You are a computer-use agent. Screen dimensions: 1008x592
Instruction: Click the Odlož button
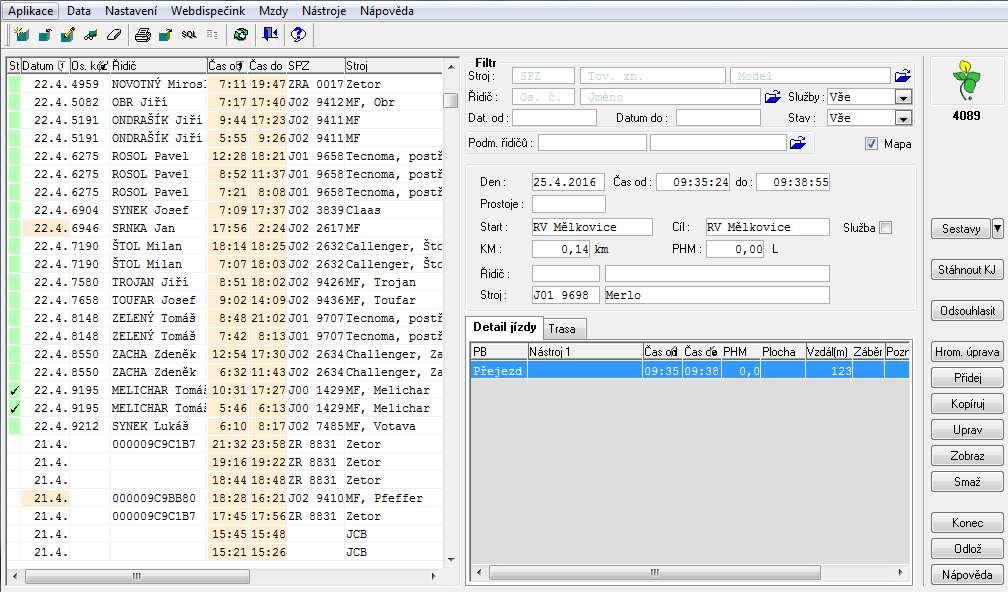pos(967,549)
